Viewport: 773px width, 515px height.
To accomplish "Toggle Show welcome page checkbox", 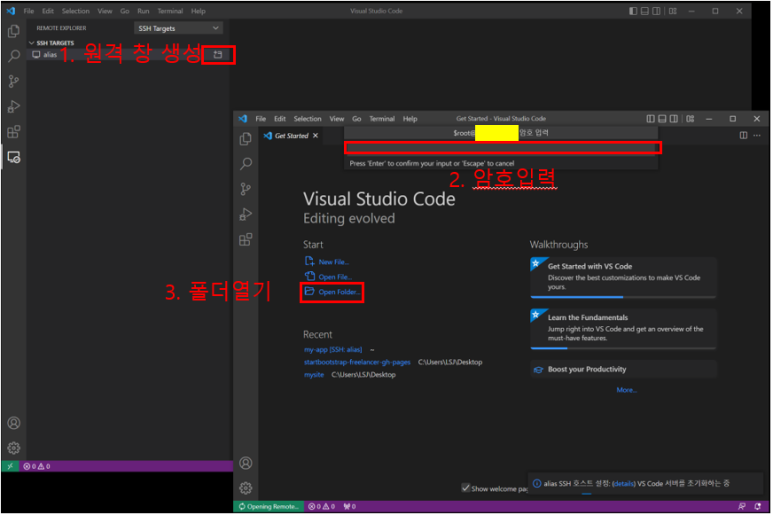I will (465, 488).
